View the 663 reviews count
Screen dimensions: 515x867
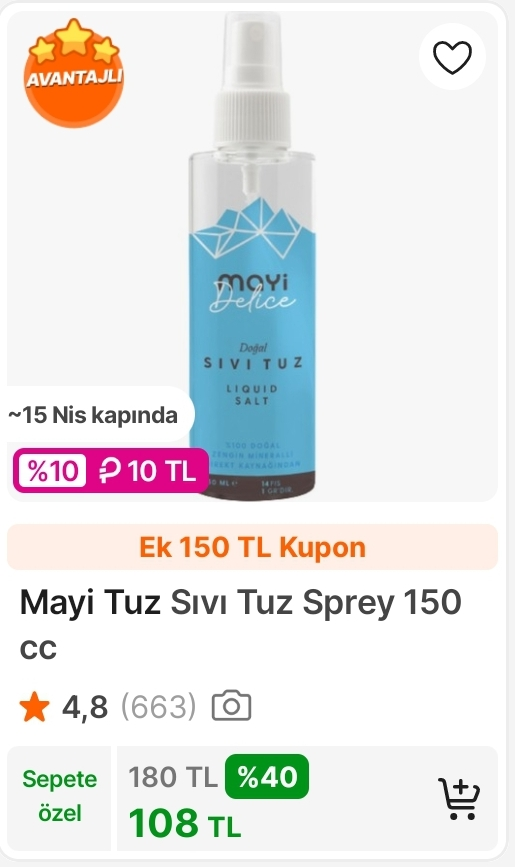click(158, 706)
